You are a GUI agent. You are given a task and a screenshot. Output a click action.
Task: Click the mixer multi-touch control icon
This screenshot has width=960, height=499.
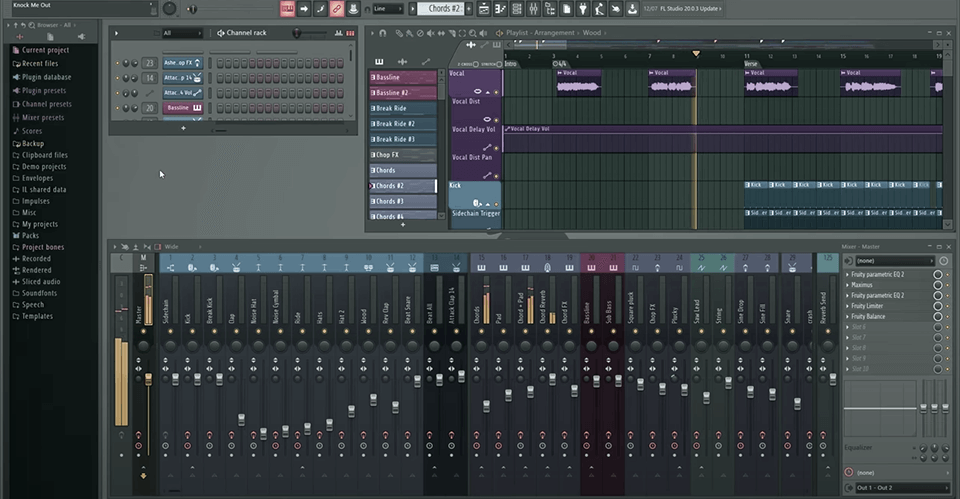pyautogui.click(x=124, y=247)
